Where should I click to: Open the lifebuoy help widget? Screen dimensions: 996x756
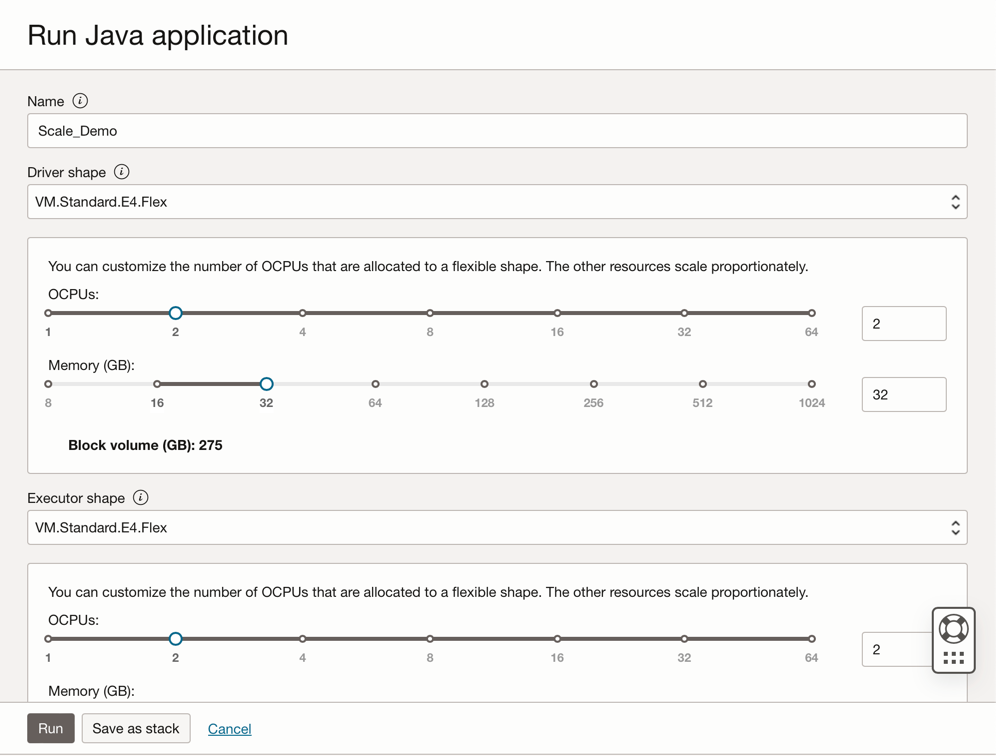(x=953, y=629)
